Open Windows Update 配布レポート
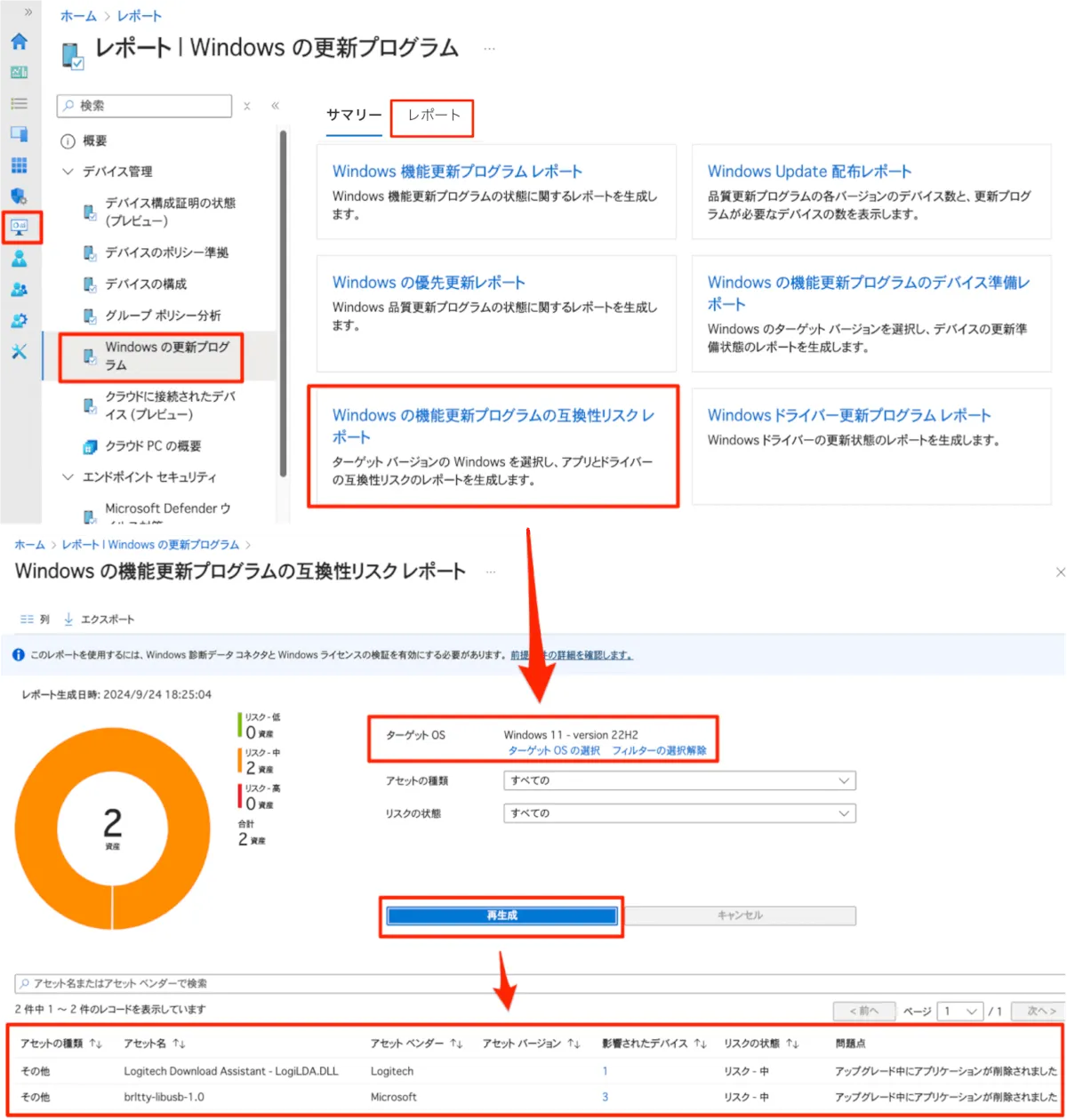The width and height of the screenshot is (1067, 1120). [x=810, y=172]
